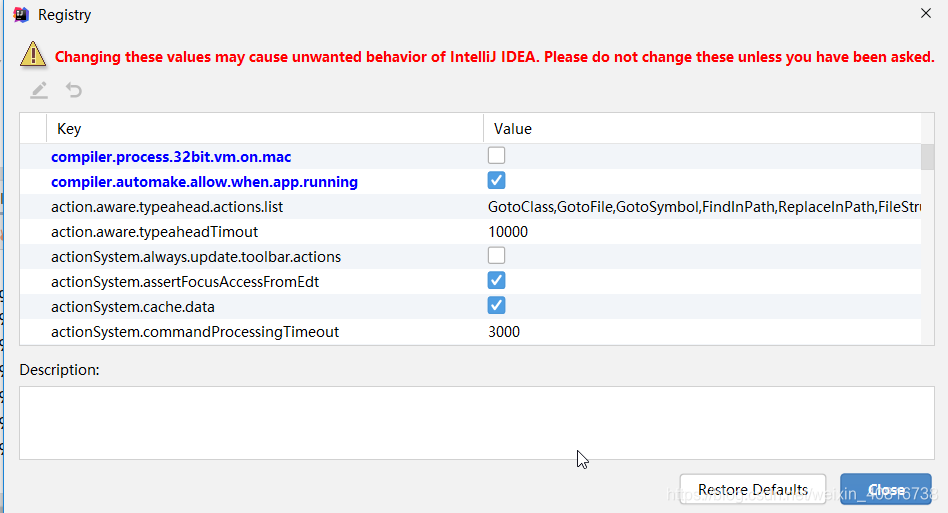Image resolution: width=948 pixels, height=513 pixels.
Task: Select the action.aware.typeaheadTimout key
Action: coord(154,232)
